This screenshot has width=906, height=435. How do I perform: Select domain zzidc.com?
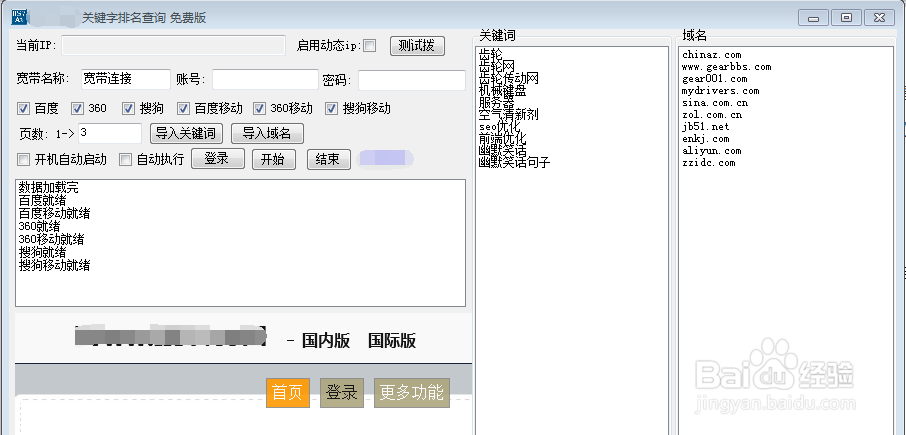(x=708, y=163)
